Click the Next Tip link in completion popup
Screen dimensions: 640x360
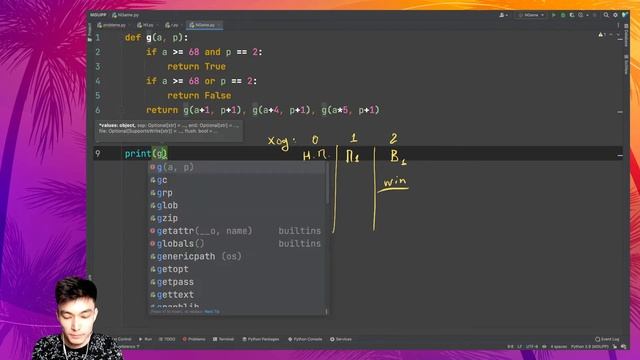pos(212,312)
